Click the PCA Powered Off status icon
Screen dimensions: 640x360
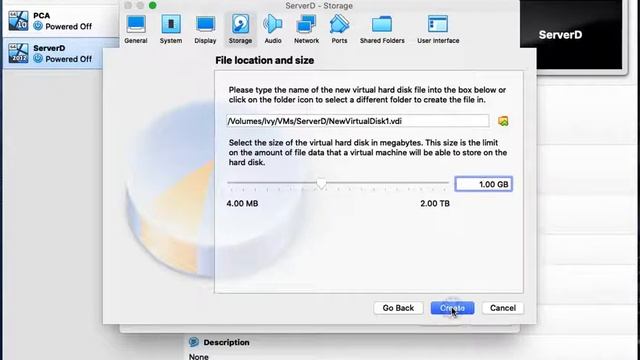38,26
